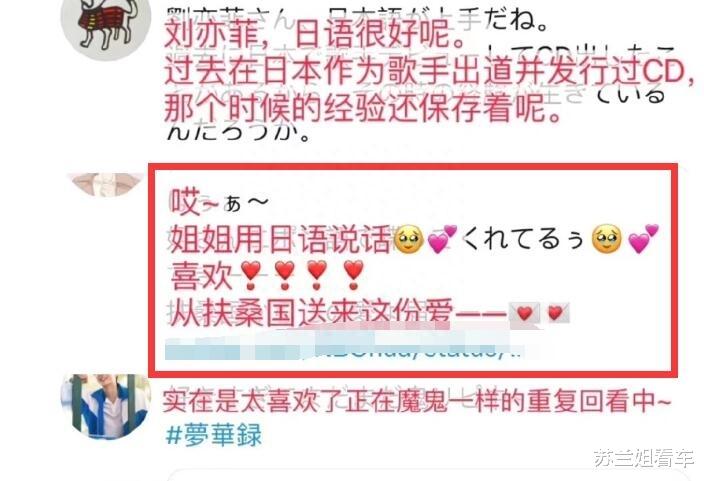704x481 pixels.
Task: Open the lips avatar profile
Action: pos(106,184)
